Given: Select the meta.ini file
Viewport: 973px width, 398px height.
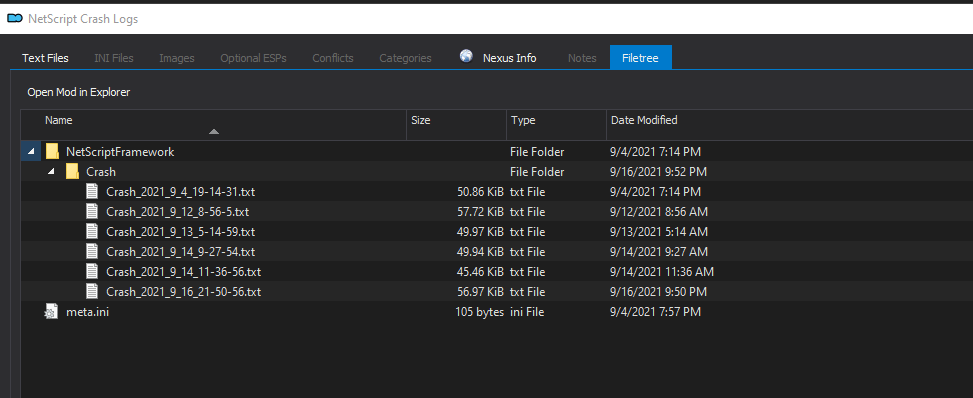Looking at the screenshot, I should [87, 312].
